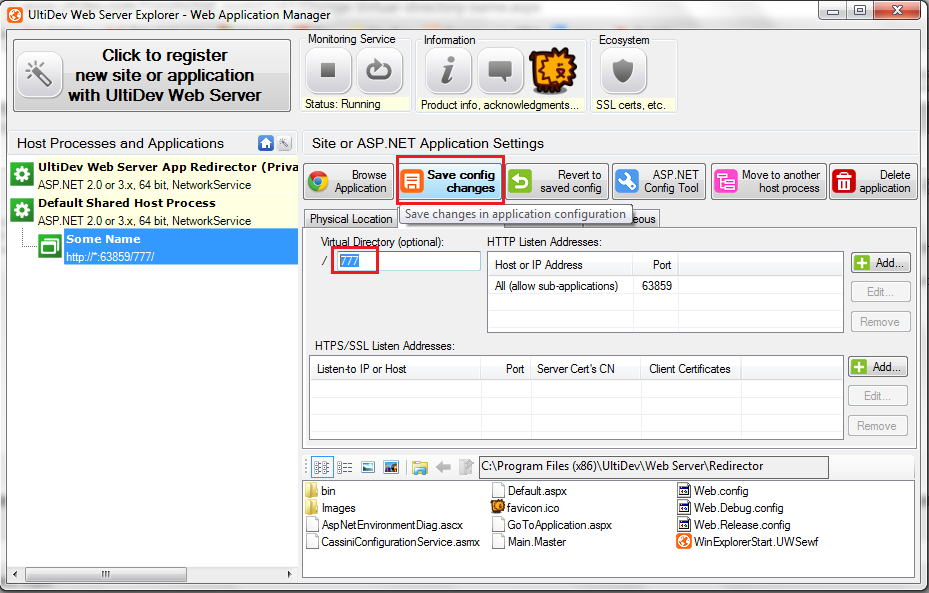Screen dimensions: 929x593
Task: Select UltiDev Web Server App Redirector host process
Action: 153,175
